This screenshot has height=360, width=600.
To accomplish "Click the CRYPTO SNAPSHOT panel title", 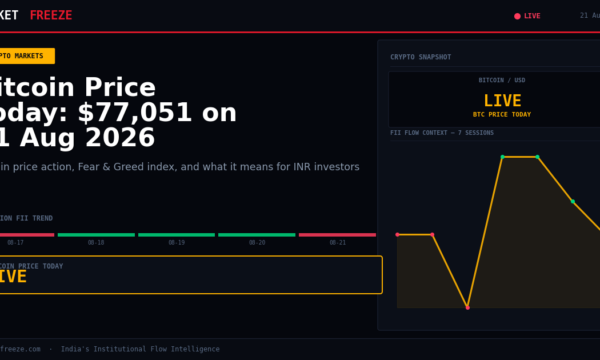I will tap(421, 57).
